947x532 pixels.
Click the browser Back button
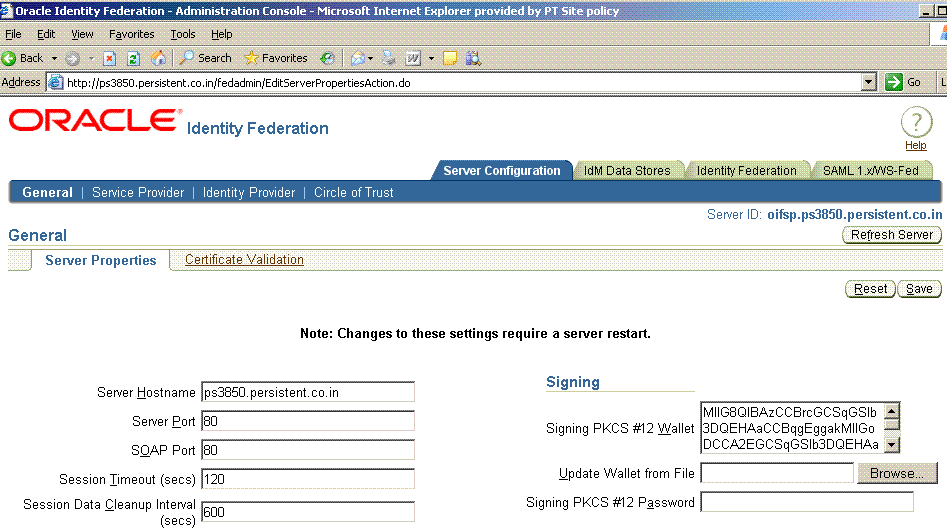[22, 58]
